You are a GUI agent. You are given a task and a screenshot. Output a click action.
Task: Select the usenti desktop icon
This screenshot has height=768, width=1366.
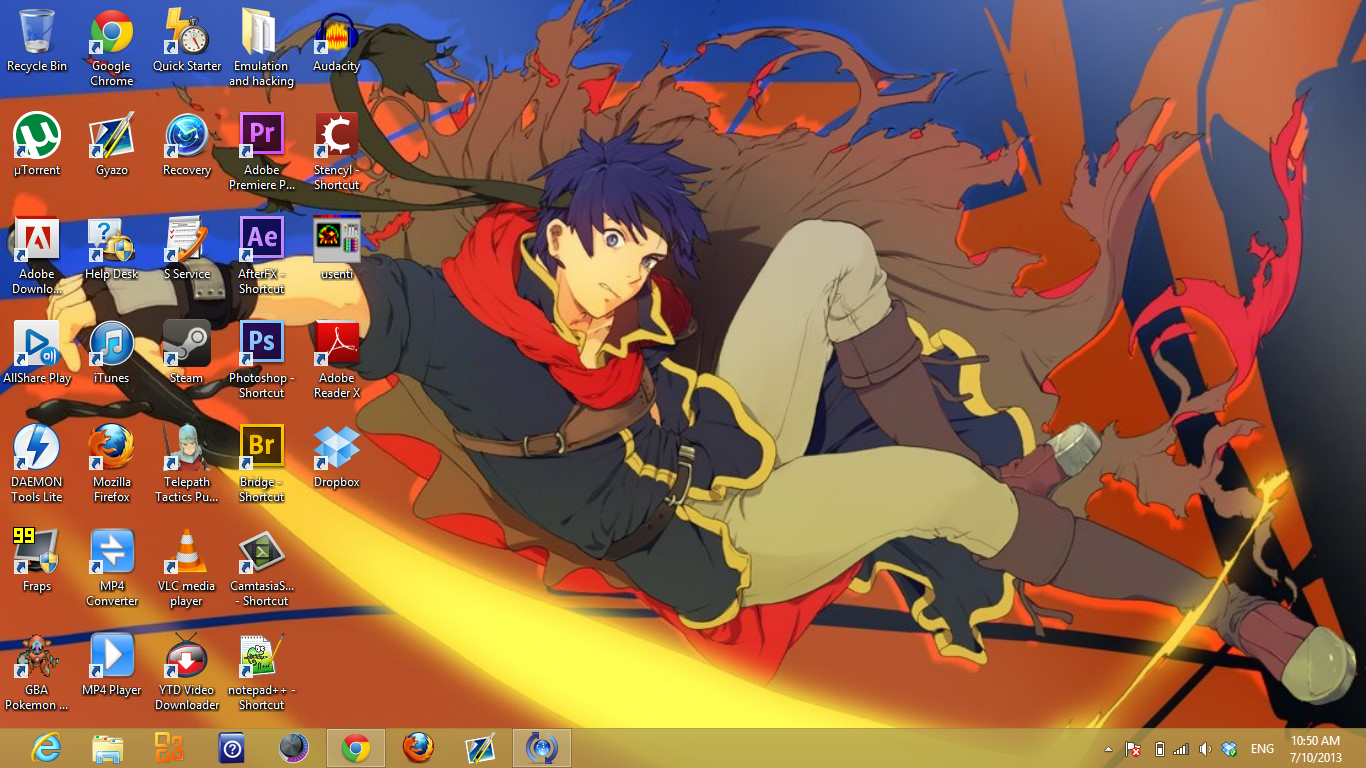pos(337,249)
